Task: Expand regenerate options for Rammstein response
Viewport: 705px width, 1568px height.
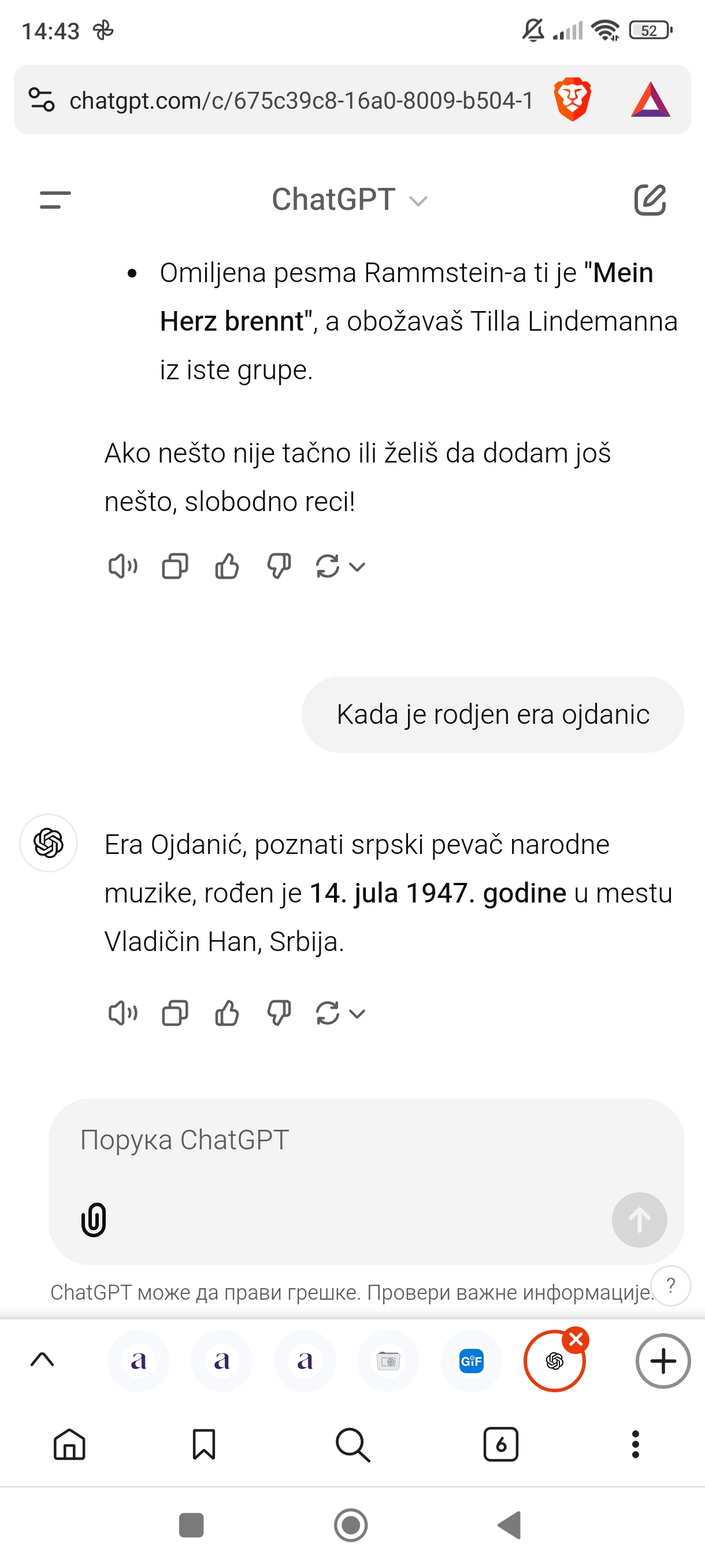Action: (x=358, y=567)
